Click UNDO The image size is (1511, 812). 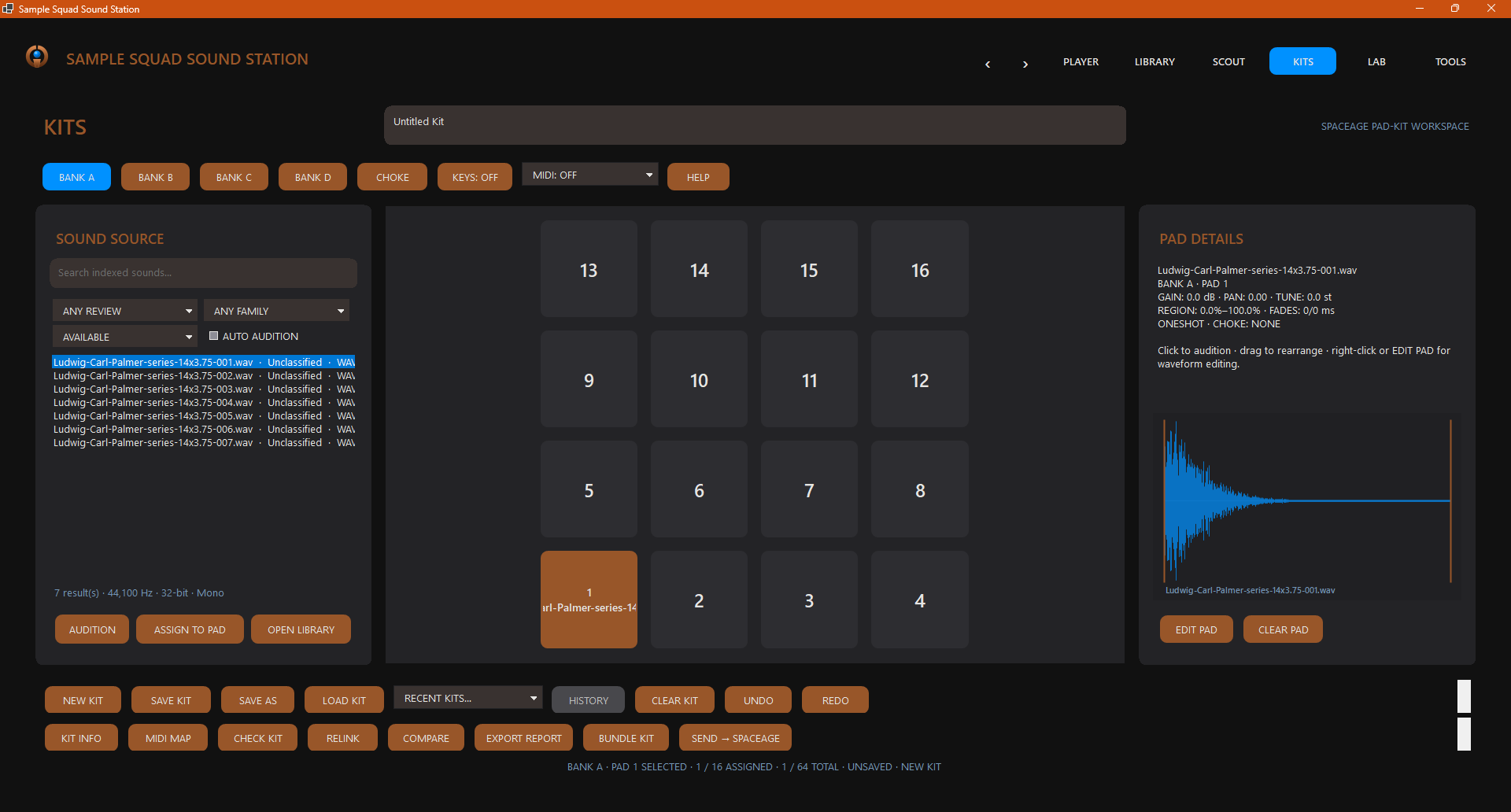pos(759,700)
